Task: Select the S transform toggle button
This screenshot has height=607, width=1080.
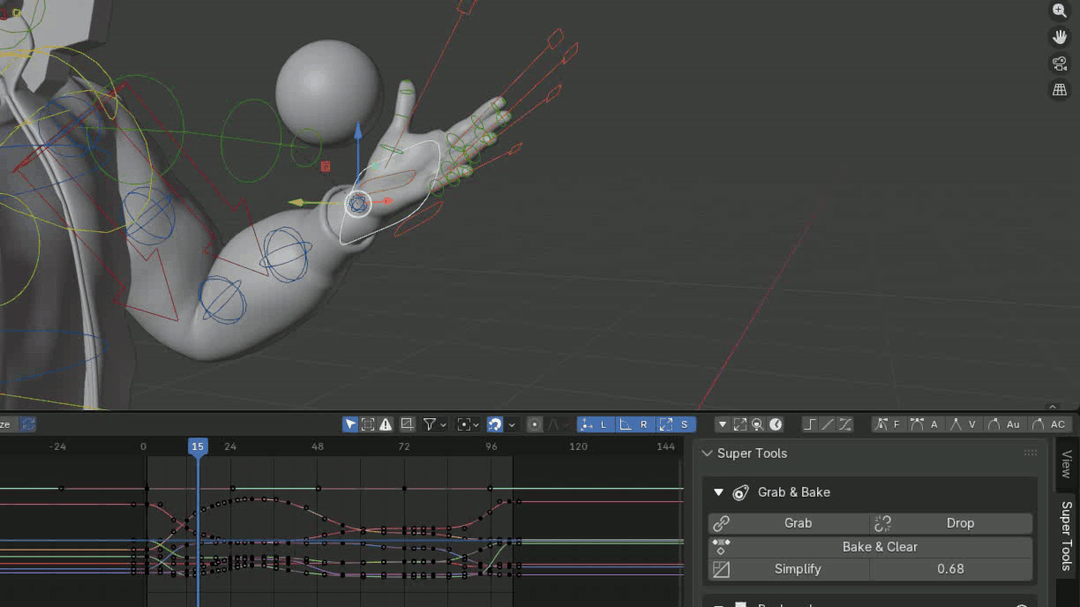Action: (674, 424)
